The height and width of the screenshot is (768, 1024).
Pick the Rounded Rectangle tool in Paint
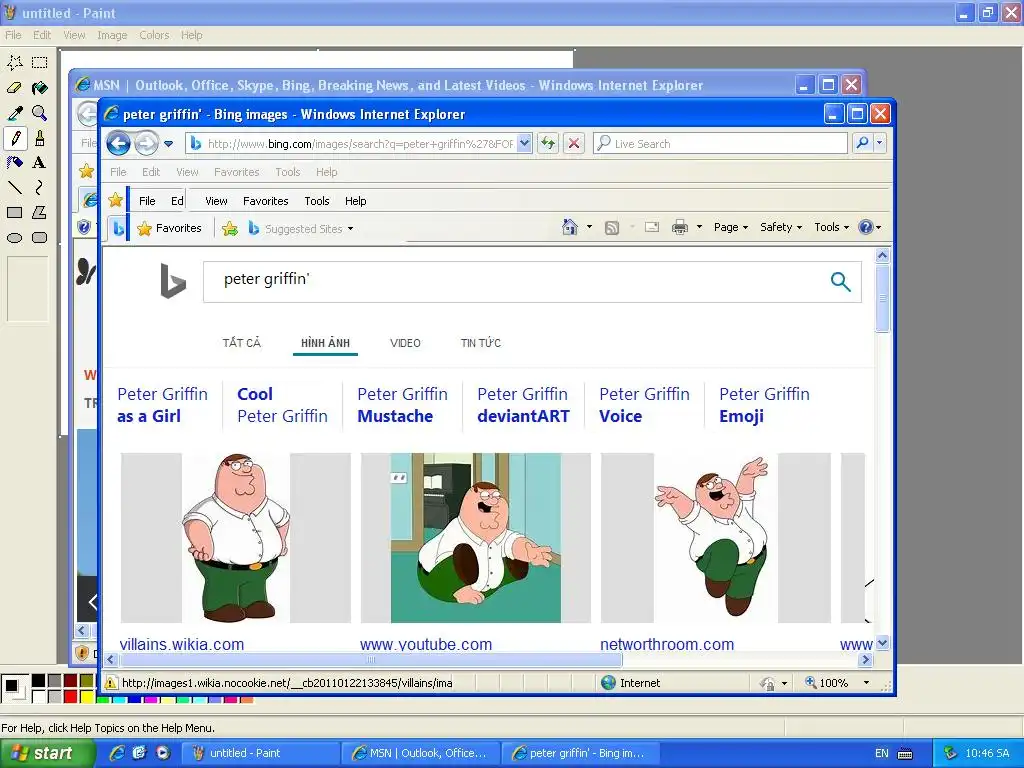[x=40, y=238]
